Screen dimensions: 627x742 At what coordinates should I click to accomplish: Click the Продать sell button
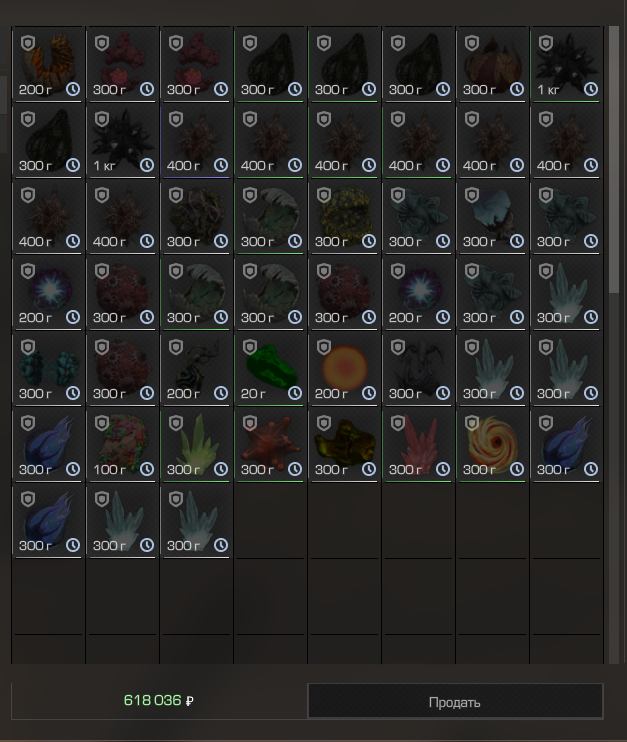point(455,701)
